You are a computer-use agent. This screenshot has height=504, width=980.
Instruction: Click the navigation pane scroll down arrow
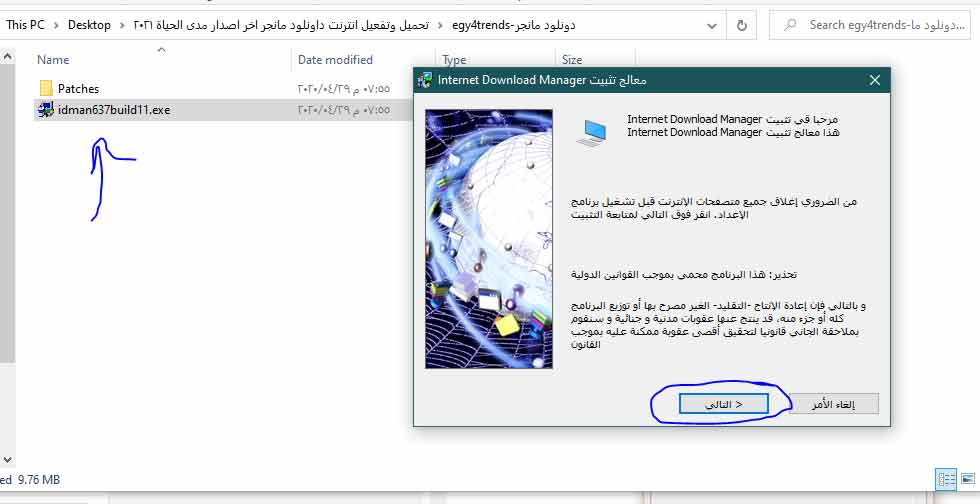pos(8,460)
